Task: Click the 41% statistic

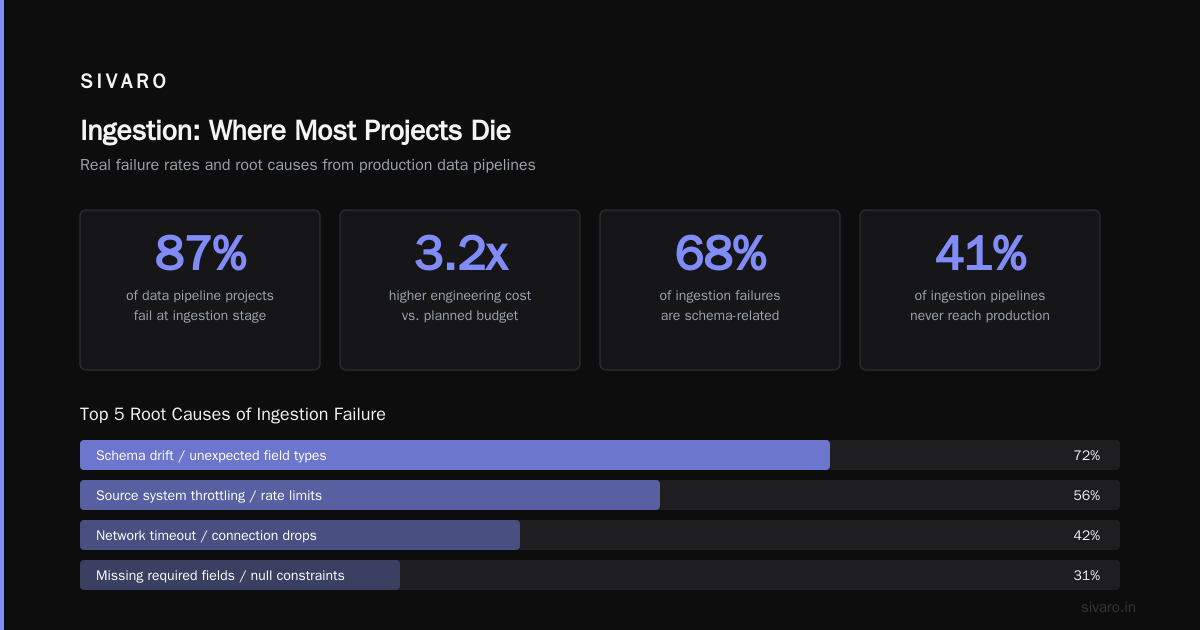Action: click(980, 253)
